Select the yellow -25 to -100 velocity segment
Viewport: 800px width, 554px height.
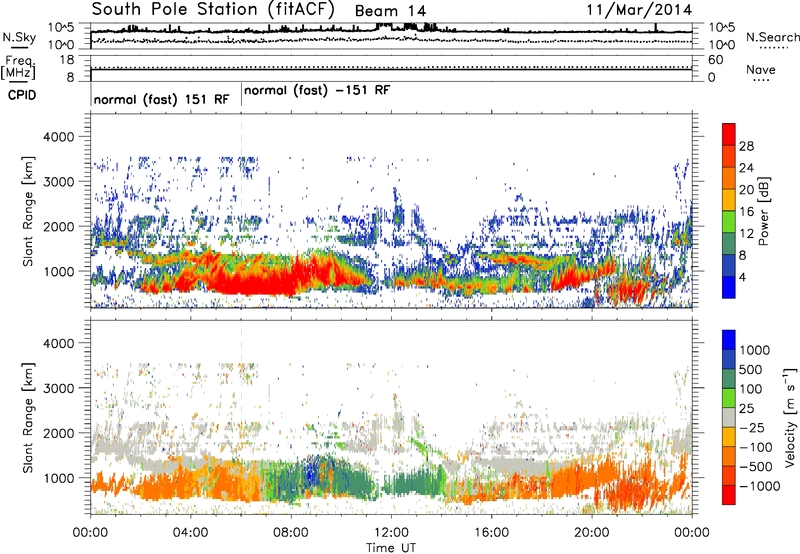tap(729, 437)
